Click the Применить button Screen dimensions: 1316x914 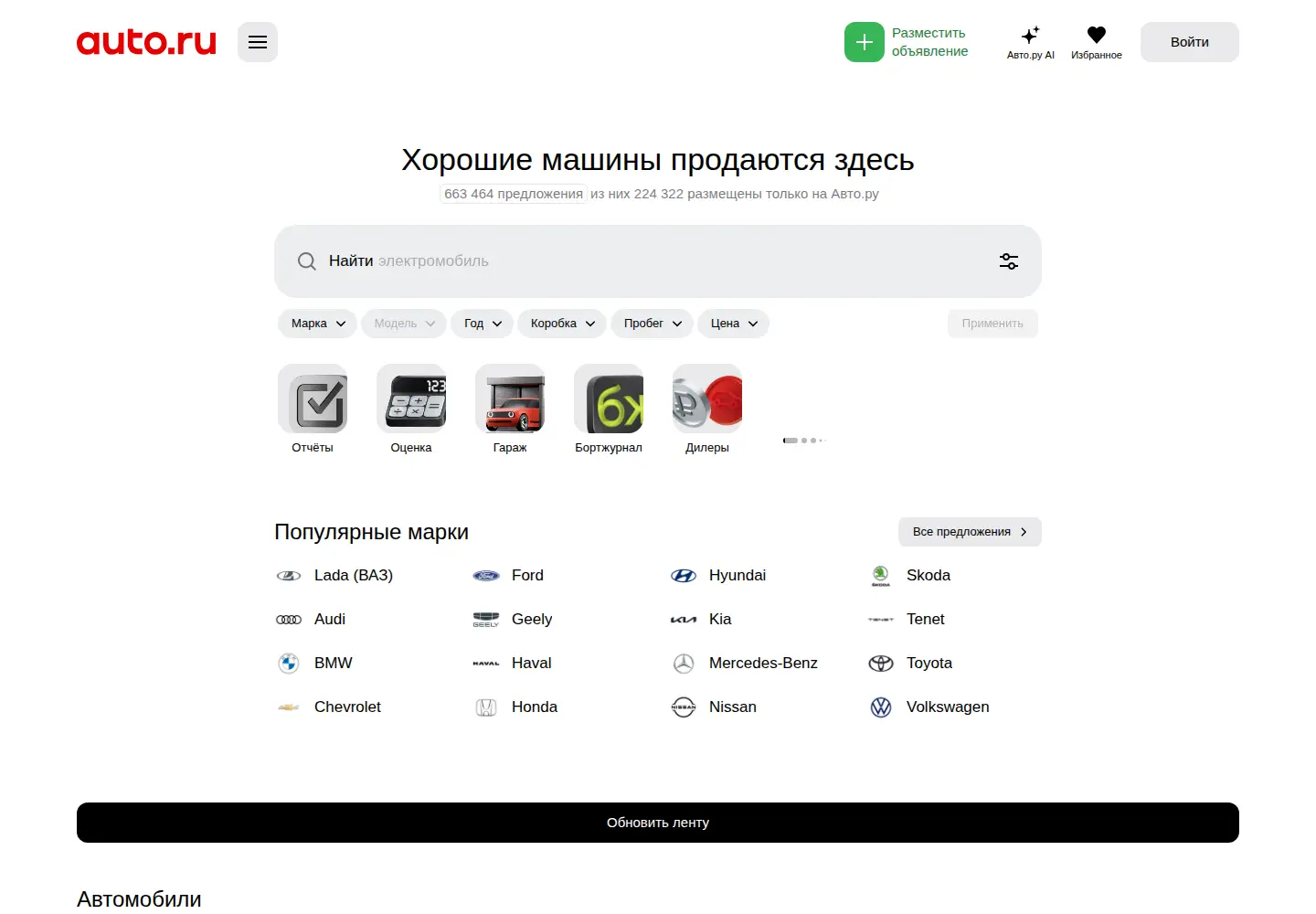tap(992, 324)
